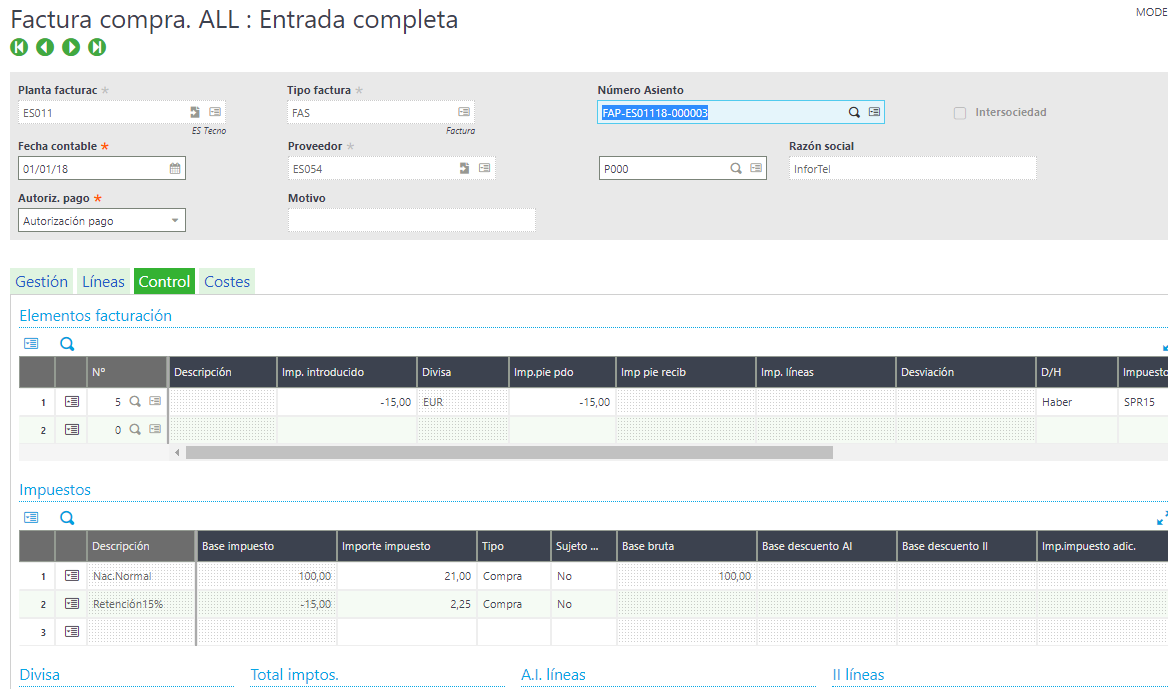Screen dimensions: 1168x689
Task: Go to the previous record
Action: tap(45, 47)
